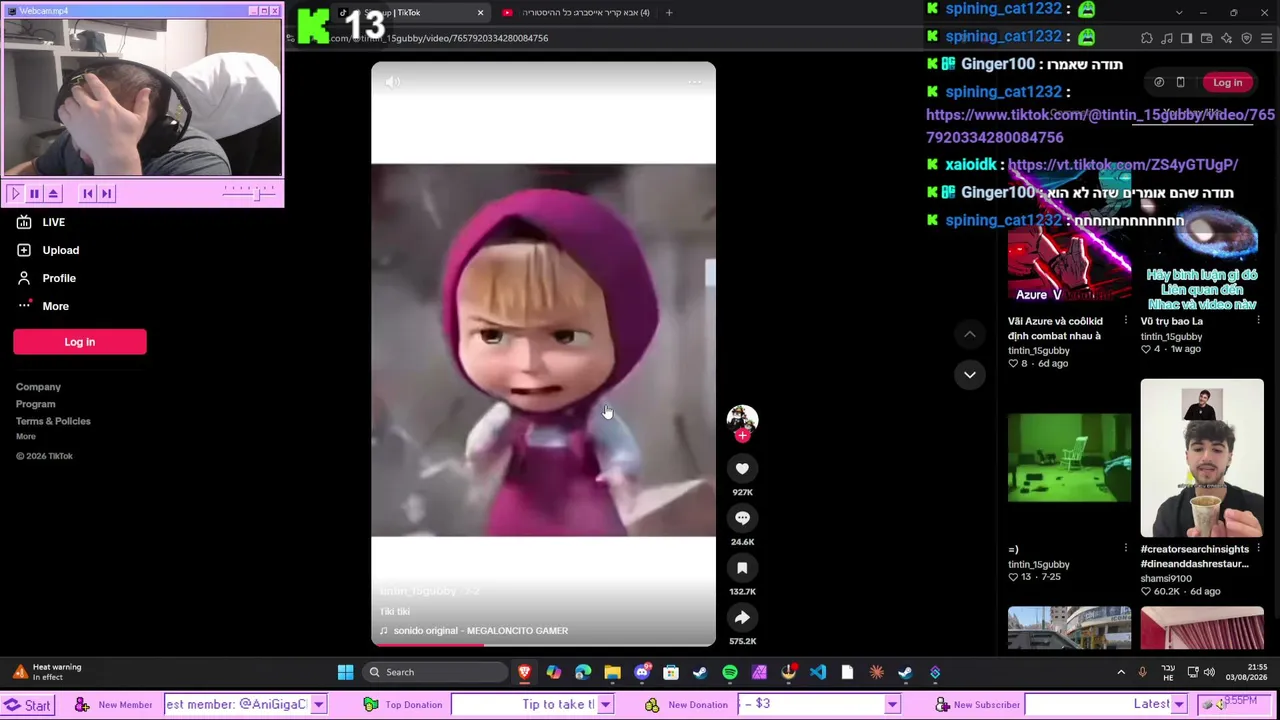This screenshot has width=1280, height=720.
Task: Click the Start button on the pink bar
Action: 28,705
